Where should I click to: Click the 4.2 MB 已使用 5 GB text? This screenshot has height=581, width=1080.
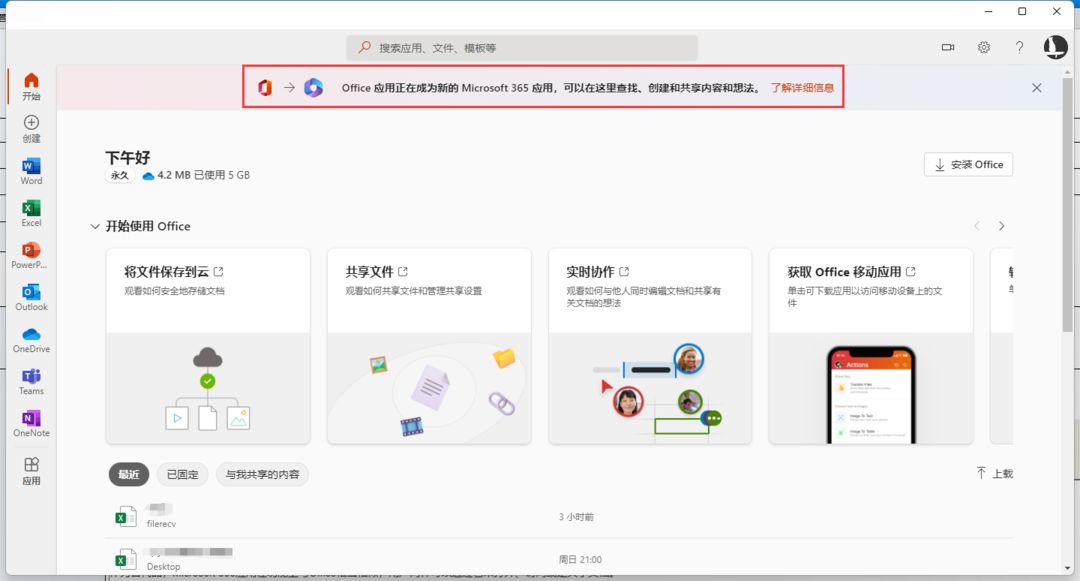click(x=203, y=176)
